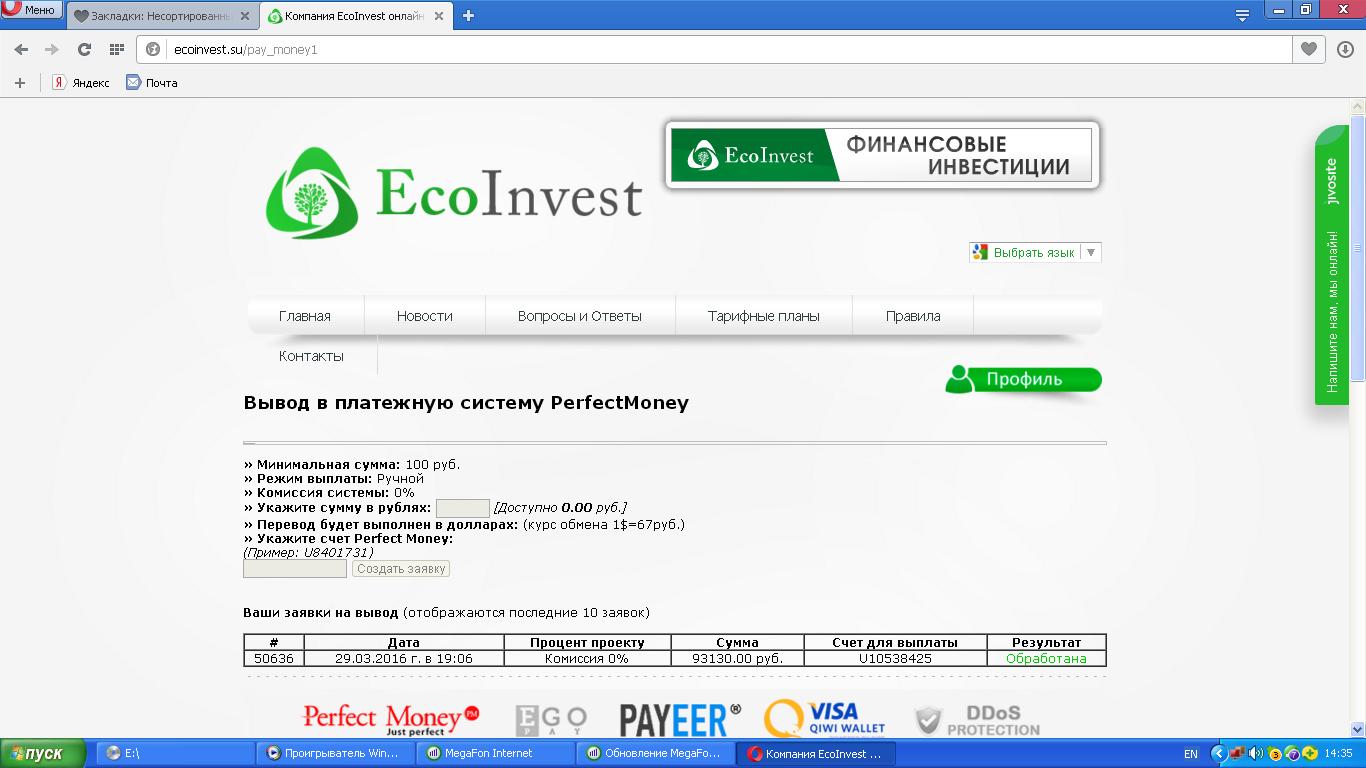
Task: Open the Новости menu item
Action: click(x=425, y=316)
